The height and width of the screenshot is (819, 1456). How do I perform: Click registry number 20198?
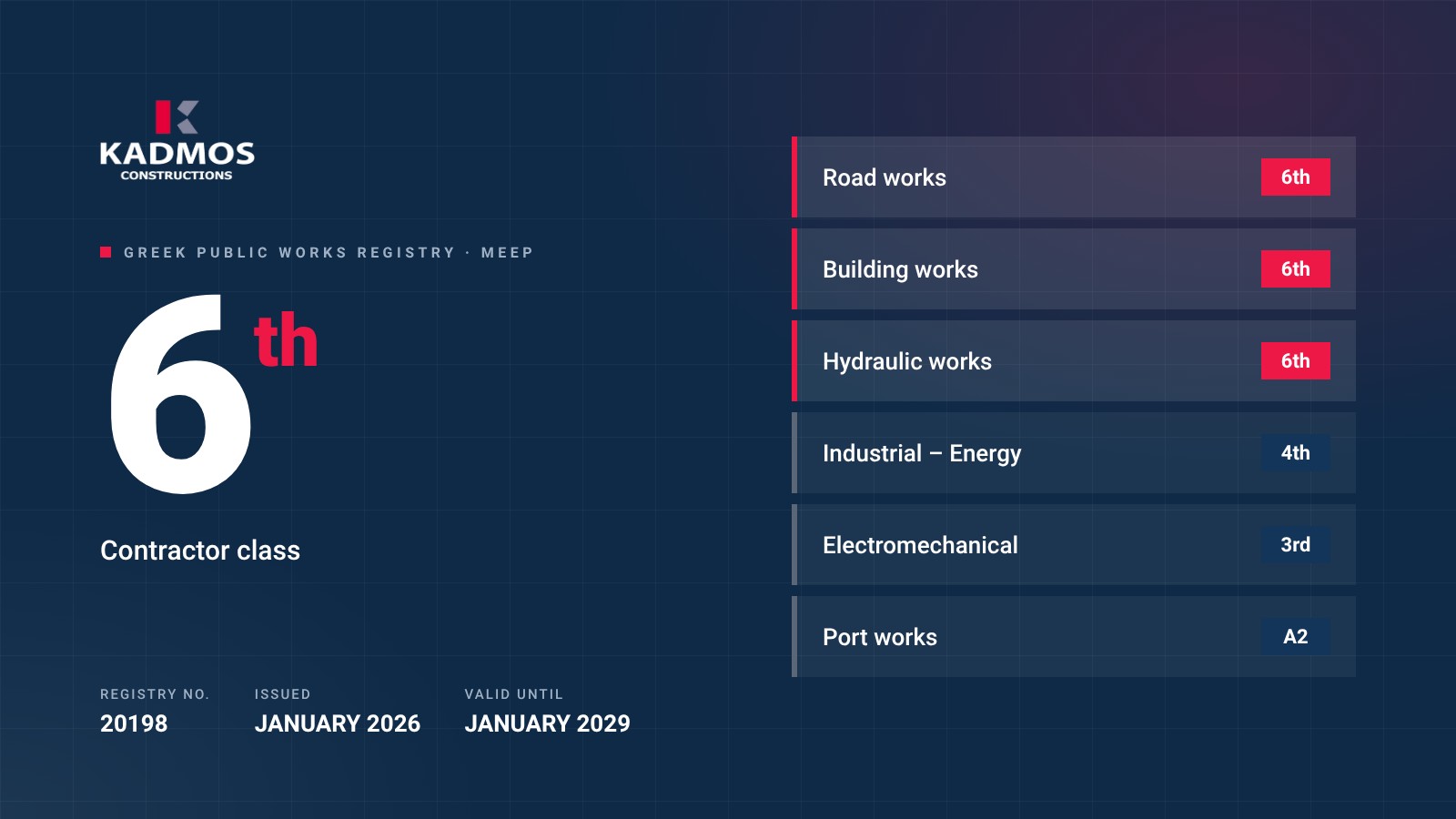point(134,723)
